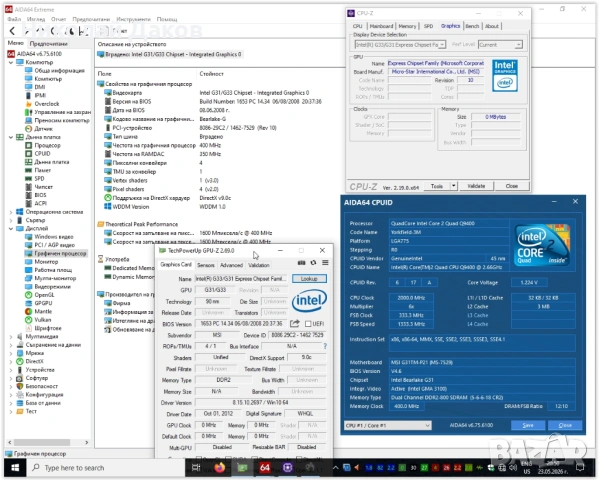599x480 pixels.
Task: Open the Файл menu in AIDA64
Action: [15, 19]
